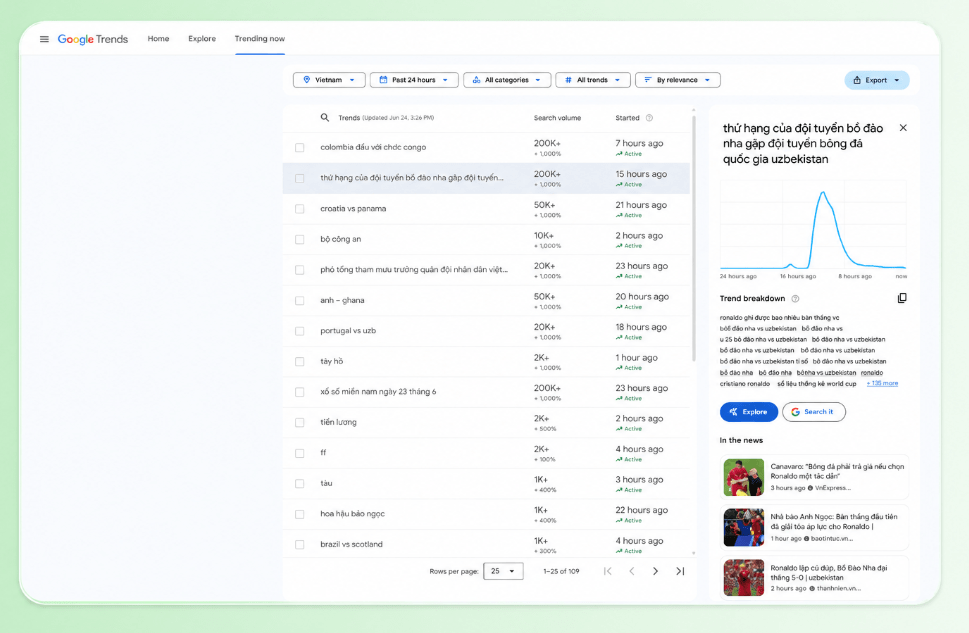Check the hoa hậu bảo ngọc checkbox

pos(300,514)
